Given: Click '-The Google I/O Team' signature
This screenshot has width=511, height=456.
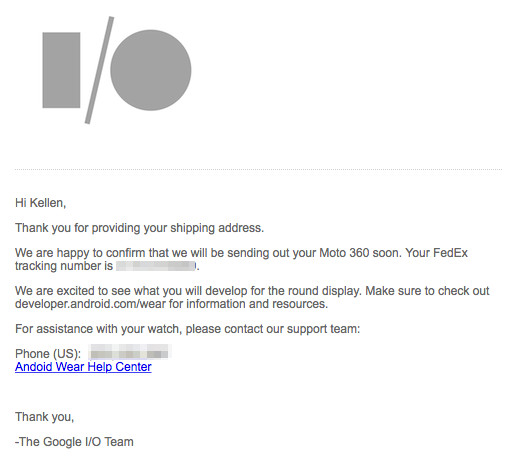Looking at the screenshot, I should [74, 442].
